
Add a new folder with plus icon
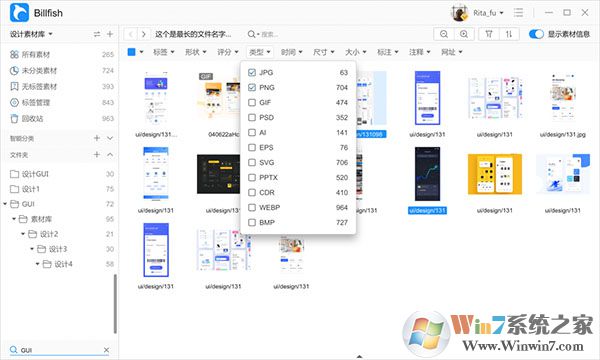pos(97,154)
